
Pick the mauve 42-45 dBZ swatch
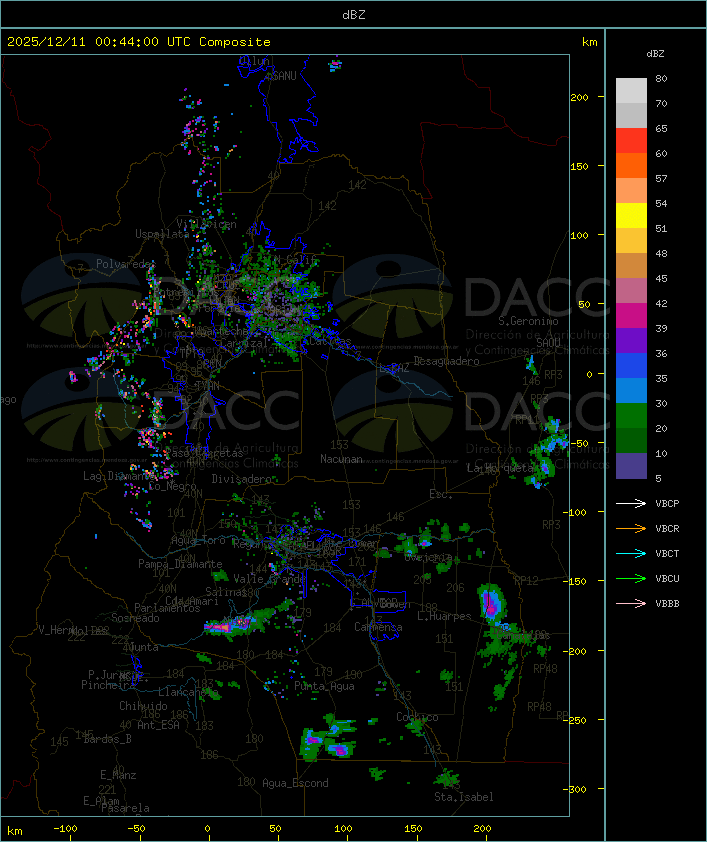631,291
